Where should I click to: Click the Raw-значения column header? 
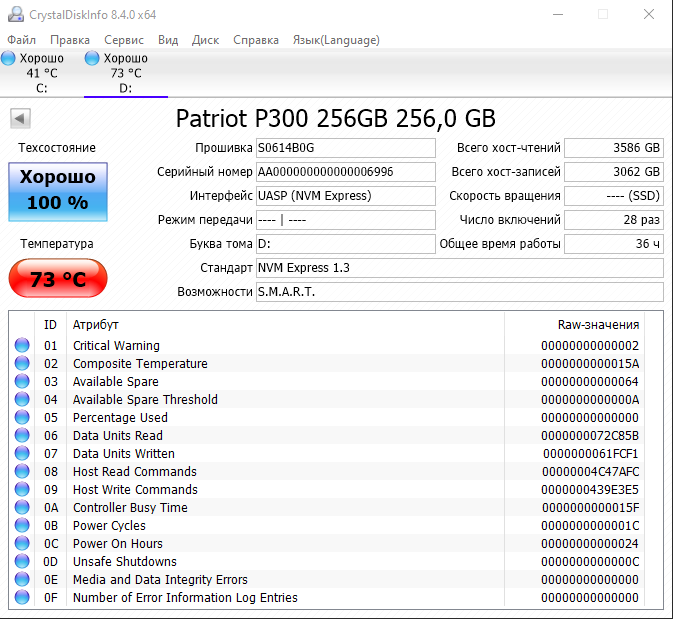[597, 325]
